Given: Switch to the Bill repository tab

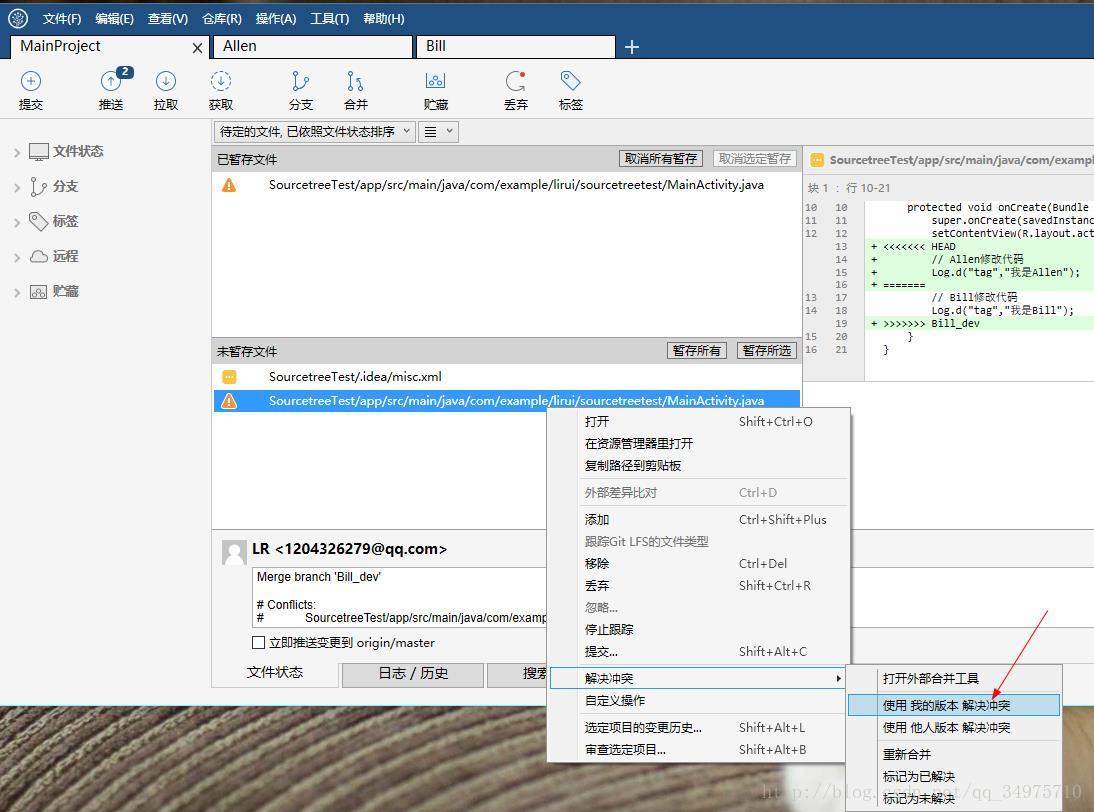Looking at the screenshot, I should click(515, 46).
